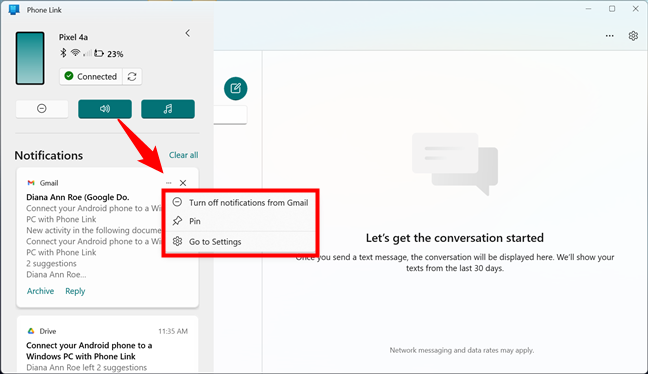Dismiss the Gmail notification

click(x=183, y=183)
